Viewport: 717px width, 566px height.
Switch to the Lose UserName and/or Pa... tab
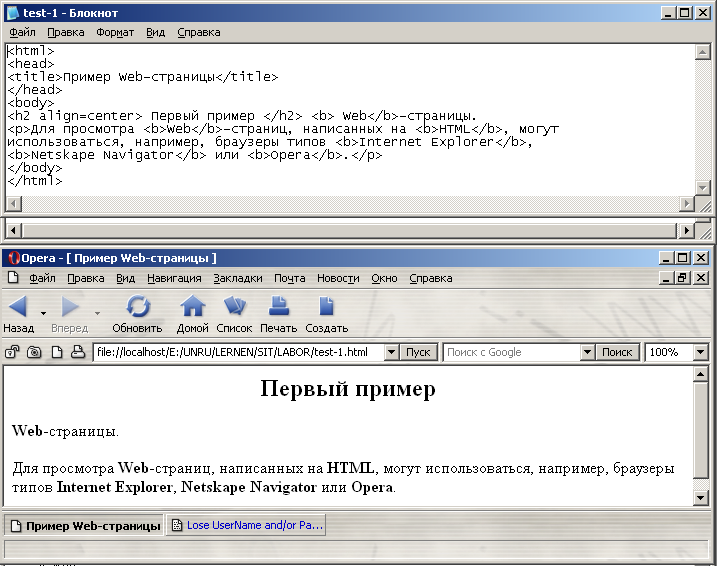click(x=246, y=525)
